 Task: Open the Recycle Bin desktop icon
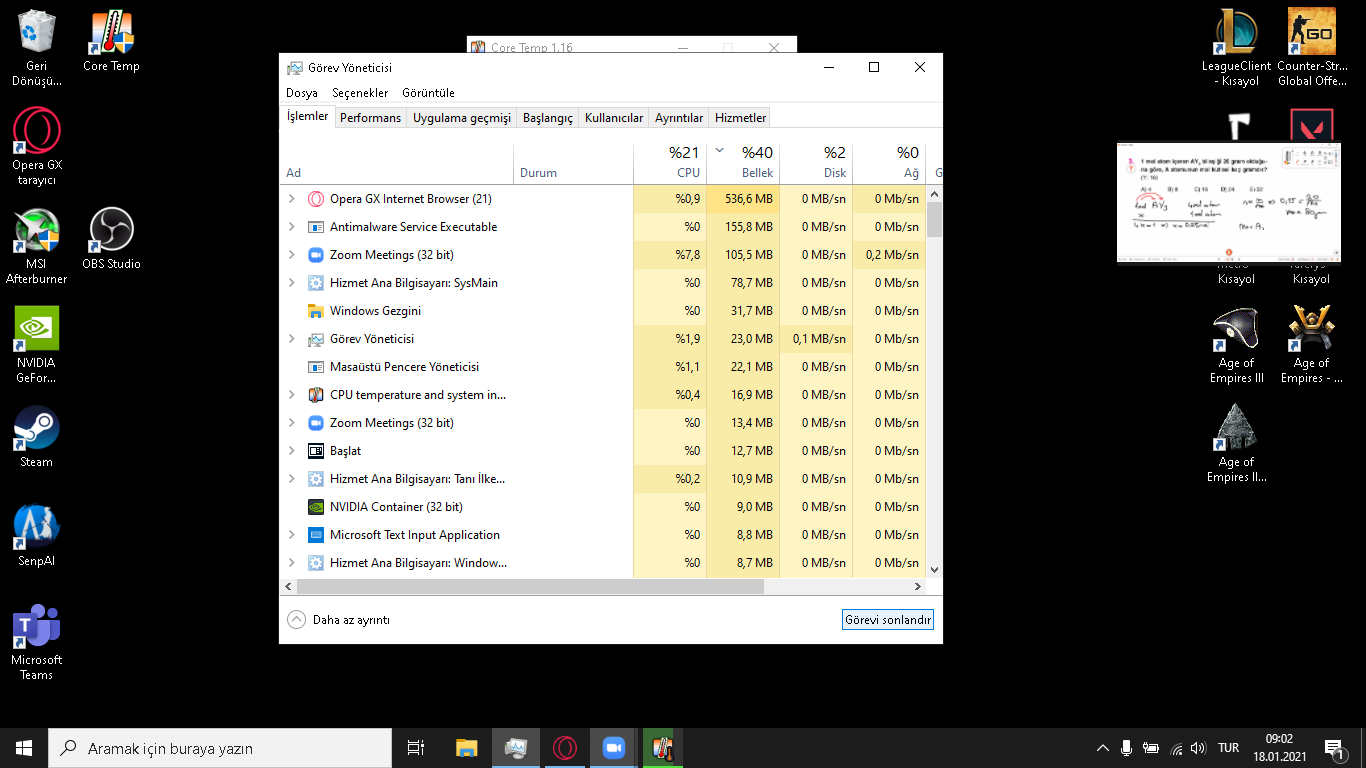(37, 48)
